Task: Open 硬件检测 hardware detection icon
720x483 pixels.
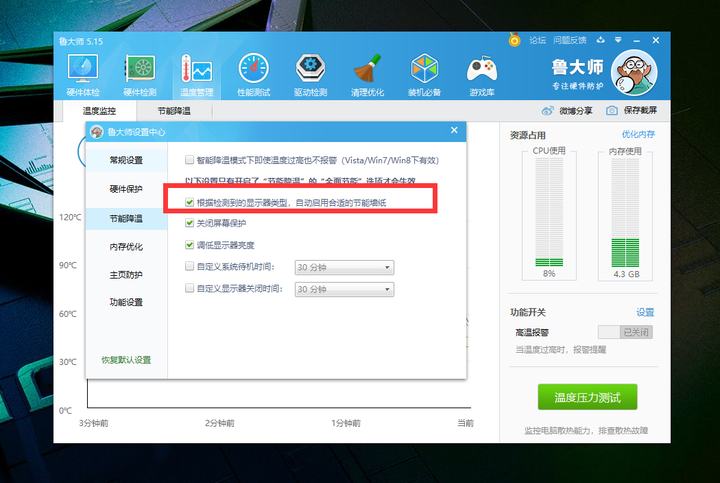Action: click(140, 68)
